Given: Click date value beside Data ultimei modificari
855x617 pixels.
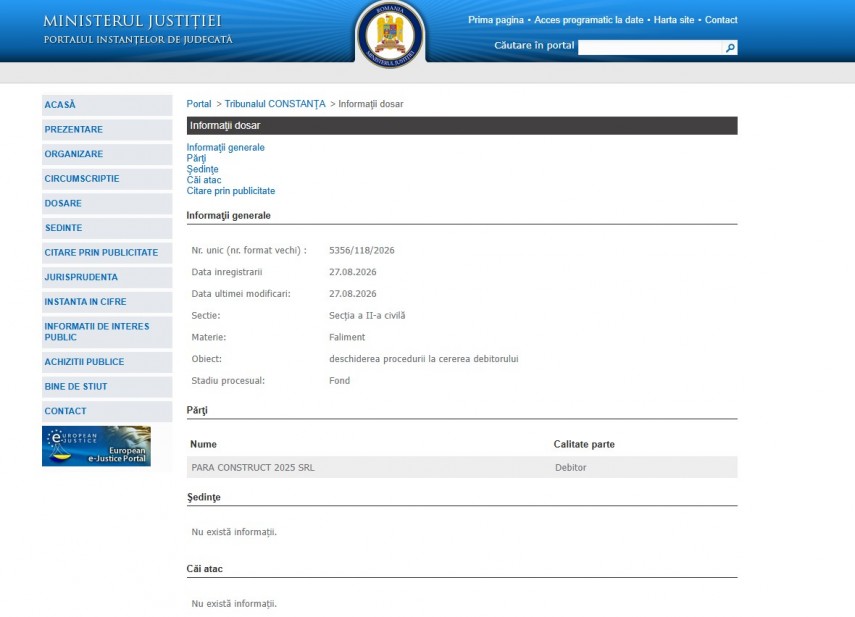Looking at the screenshot, I should click(352, 294).
